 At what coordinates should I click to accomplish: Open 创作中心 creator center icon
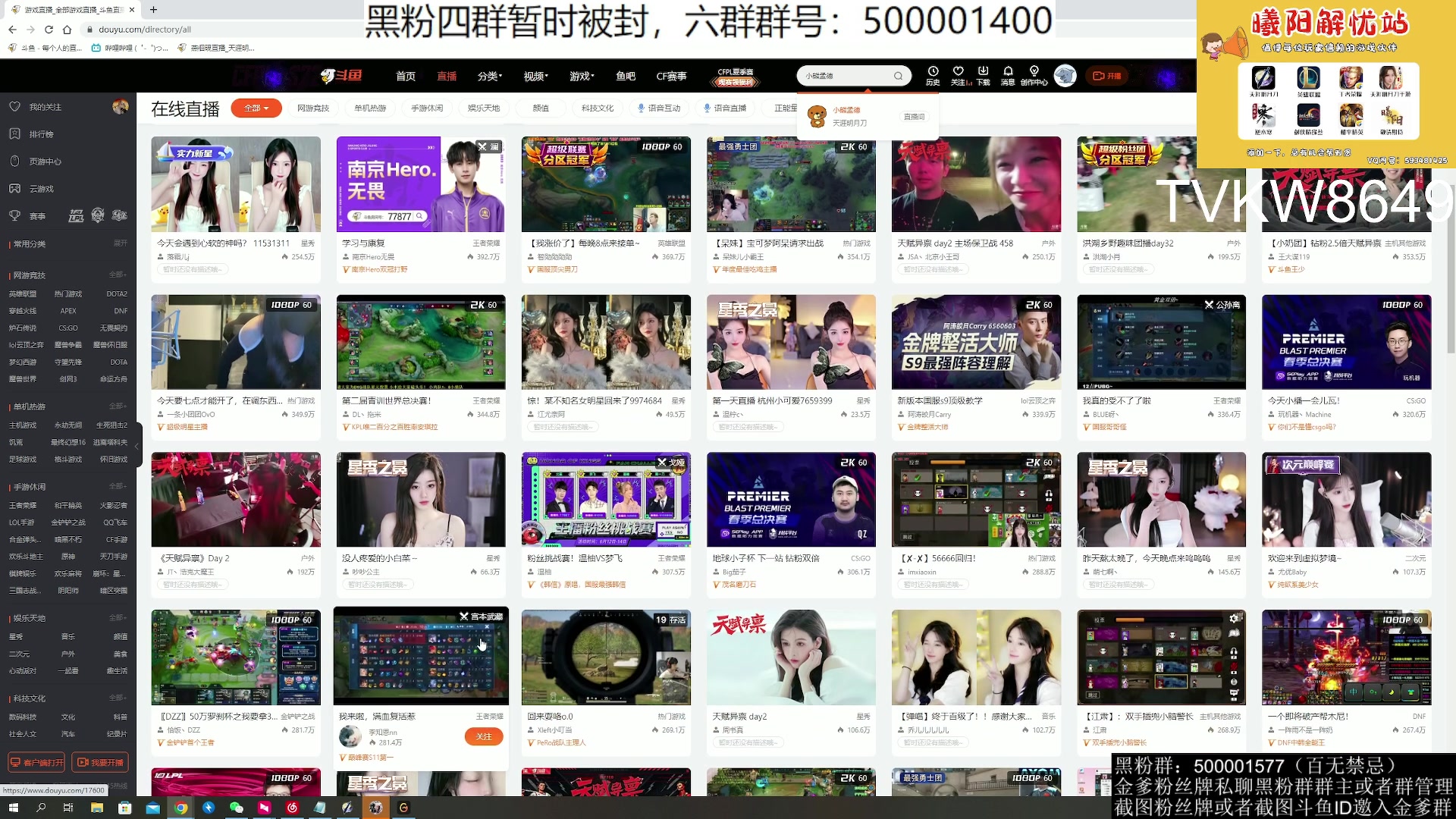pos(1033,75)
